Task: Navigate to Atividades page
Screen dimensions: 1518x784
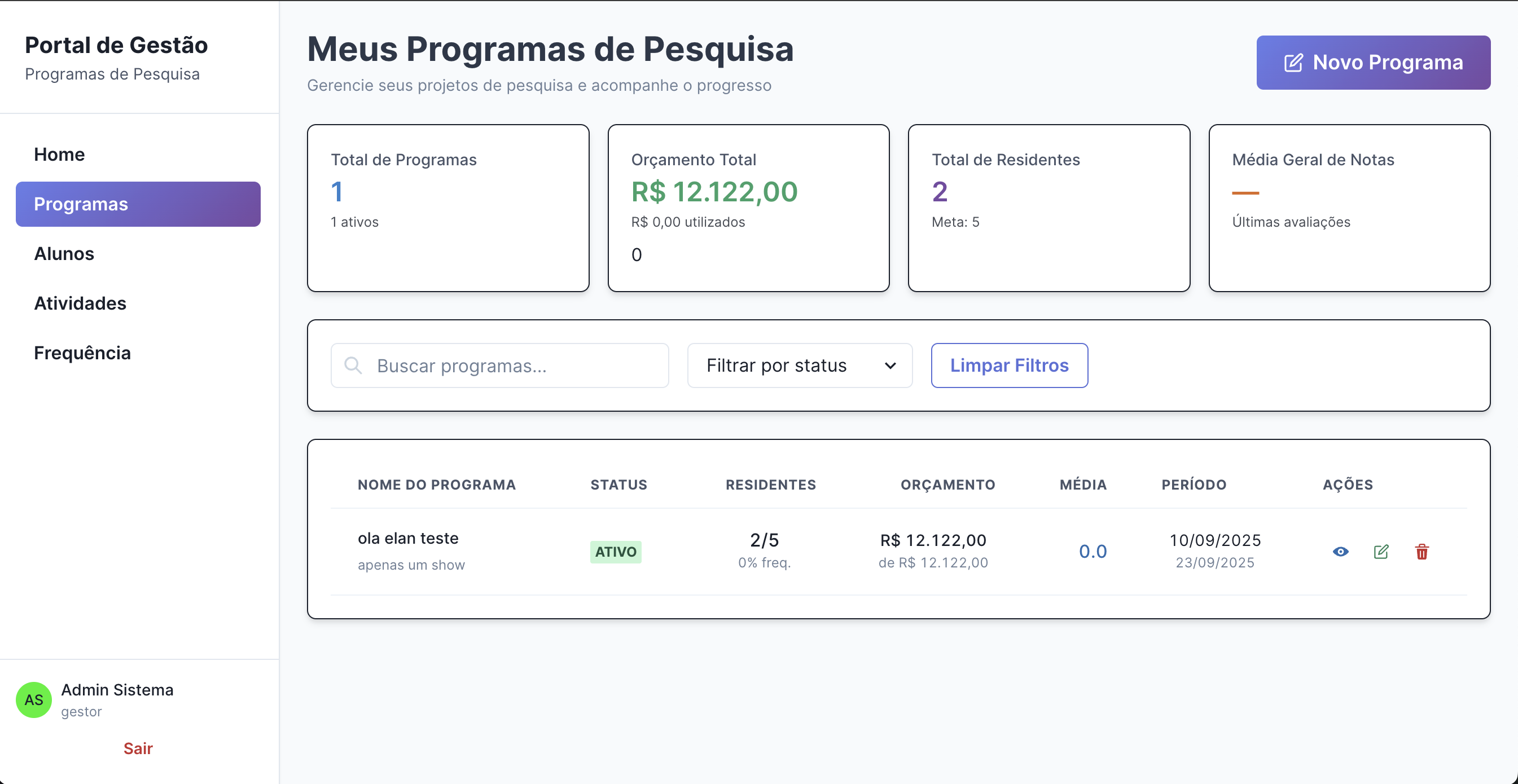Action: [x=80, y=303]
